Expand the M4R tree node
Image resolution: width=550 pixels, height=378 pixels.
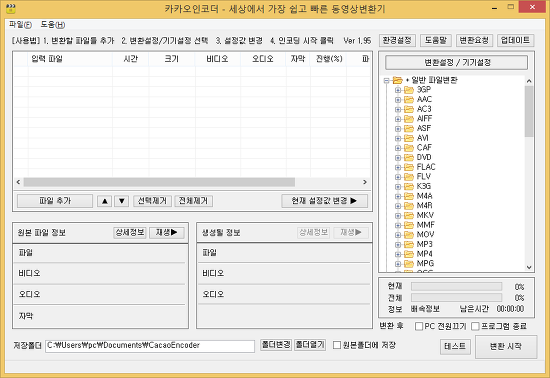coord(398,206)
